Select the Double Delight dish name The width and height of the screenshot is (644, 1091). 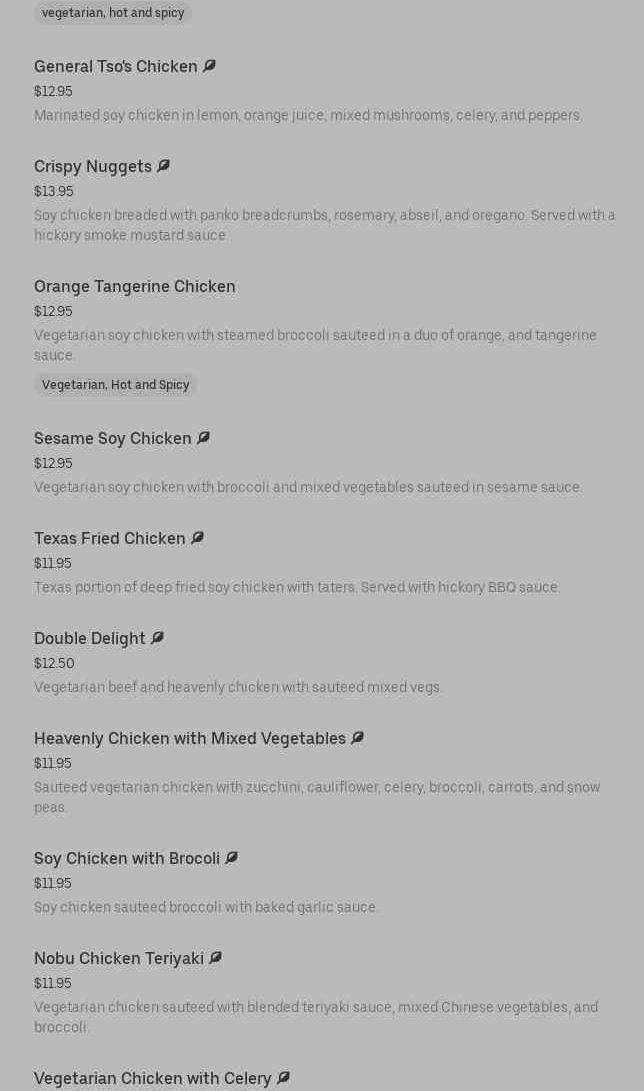pyautogui.click(x=90, y=638)
